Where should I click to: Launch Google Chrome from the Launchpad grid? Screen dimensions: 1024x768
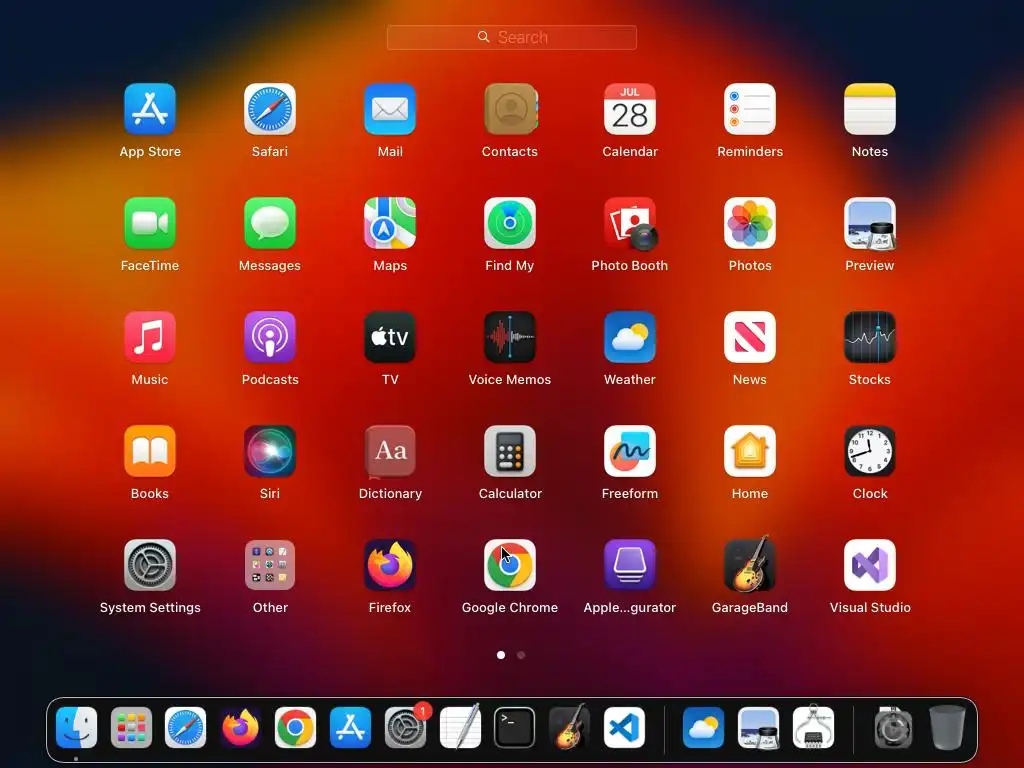coord(510,565)
